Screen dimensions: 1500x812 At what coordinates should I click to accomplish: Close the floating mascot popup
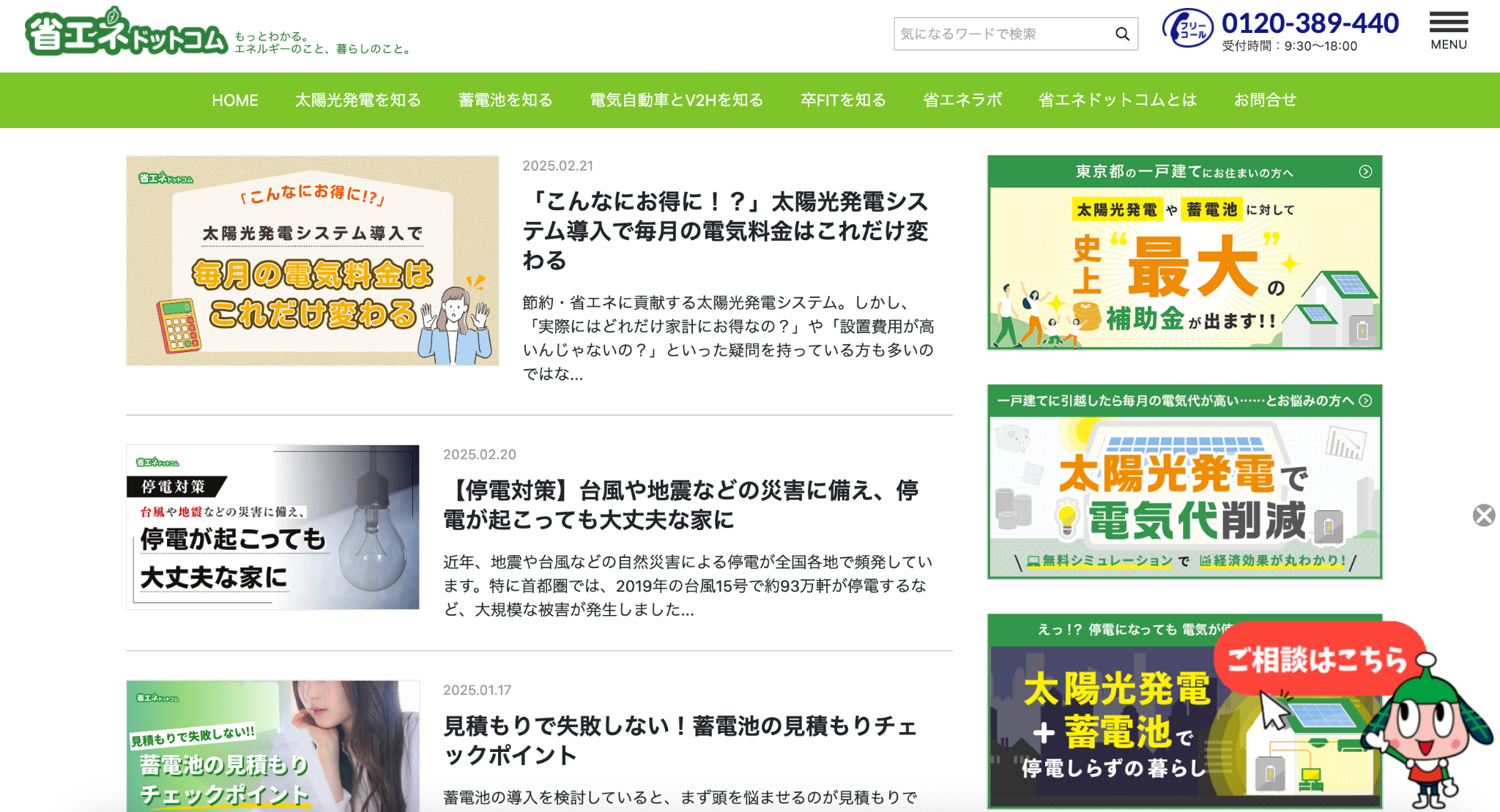1484,515
